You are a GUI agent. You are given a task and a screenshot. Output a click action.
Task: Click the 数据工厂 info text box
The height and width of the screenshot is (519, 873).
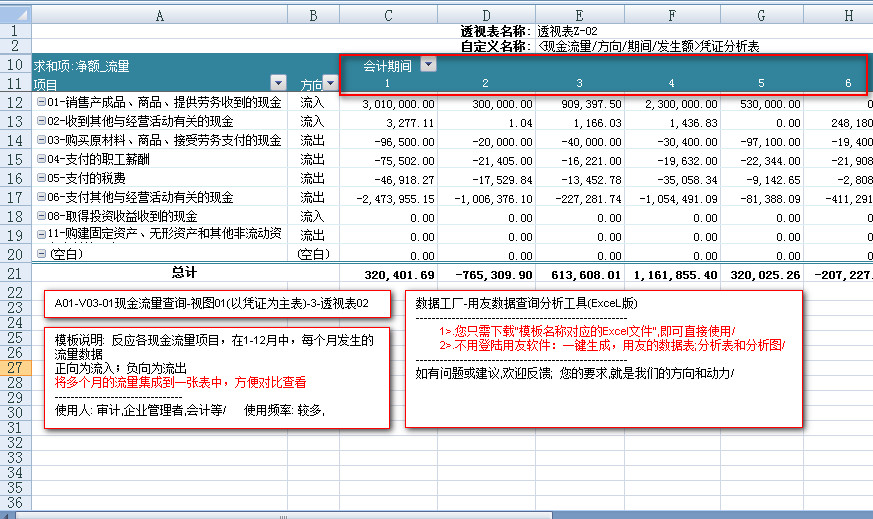click(604, 357)
